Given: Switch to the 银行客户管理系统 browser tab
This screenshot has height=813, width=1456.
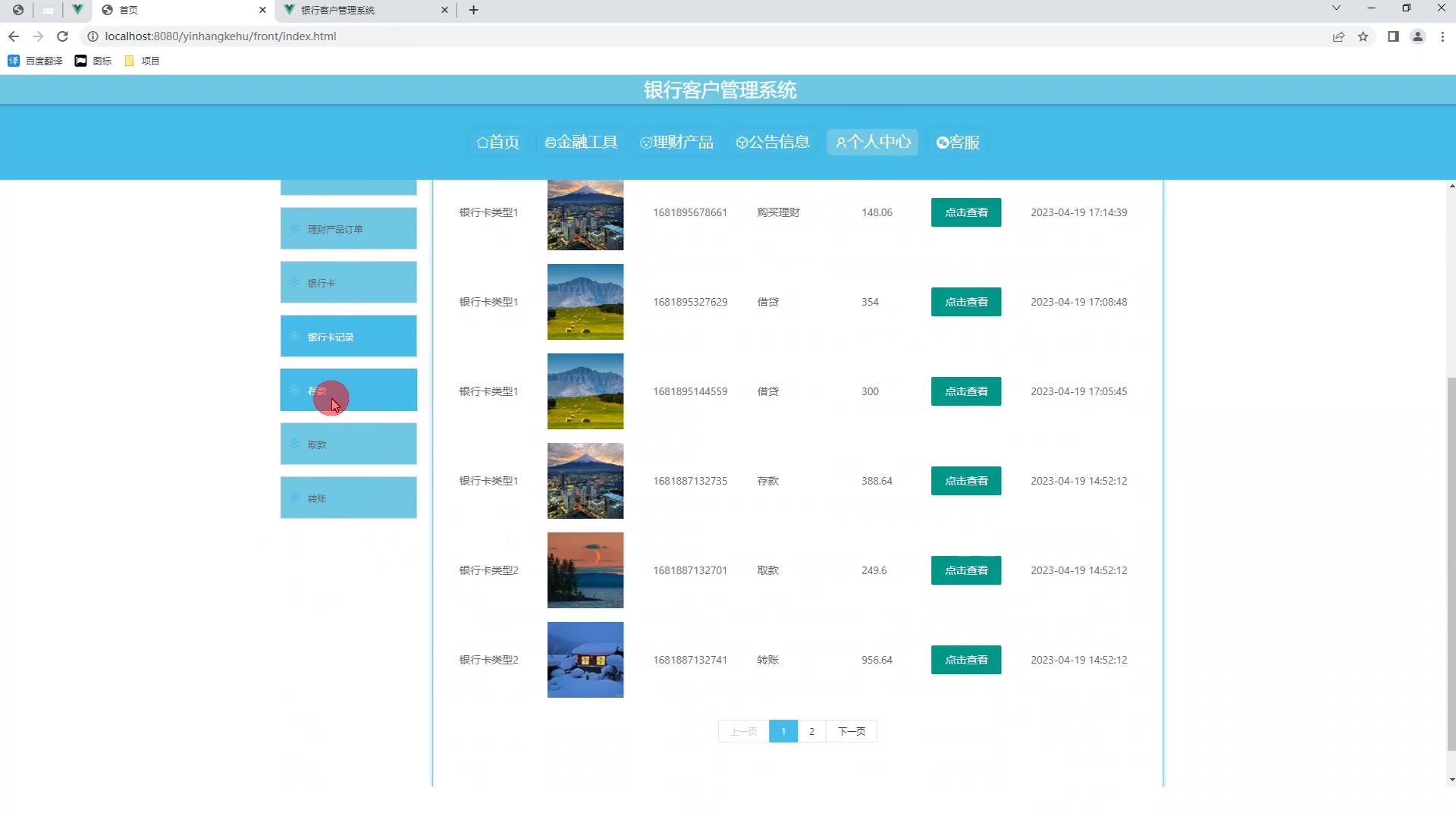Looking at the screenshot, I should pyautogui.click(x=364, y=10).
